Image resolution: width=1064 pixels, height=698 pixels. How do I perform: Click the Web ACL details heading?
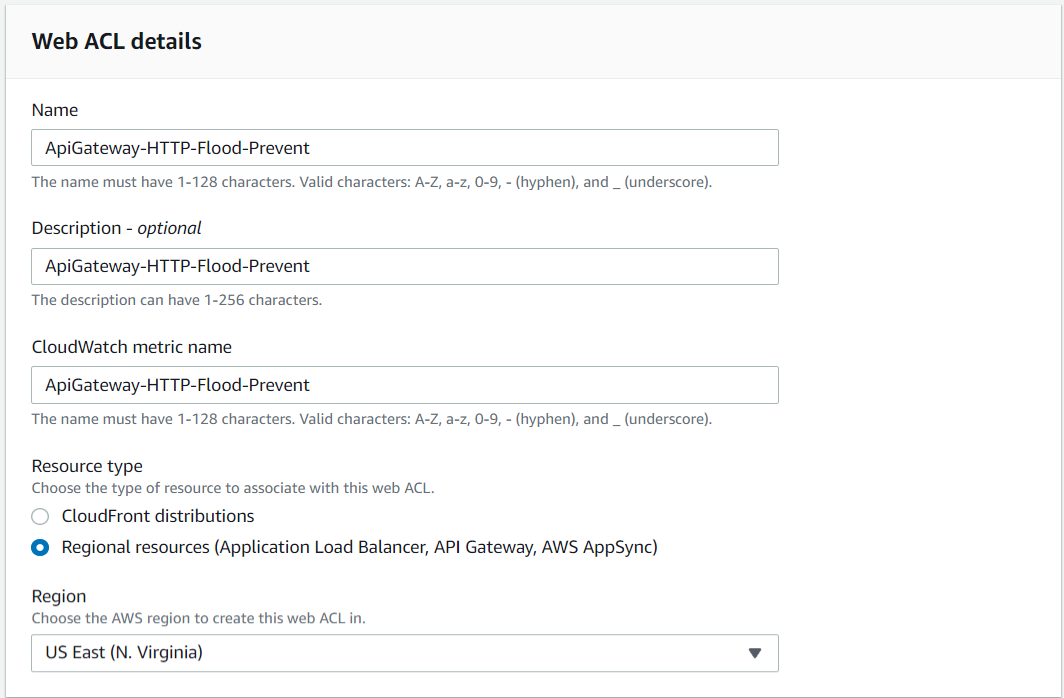point(117,41)
